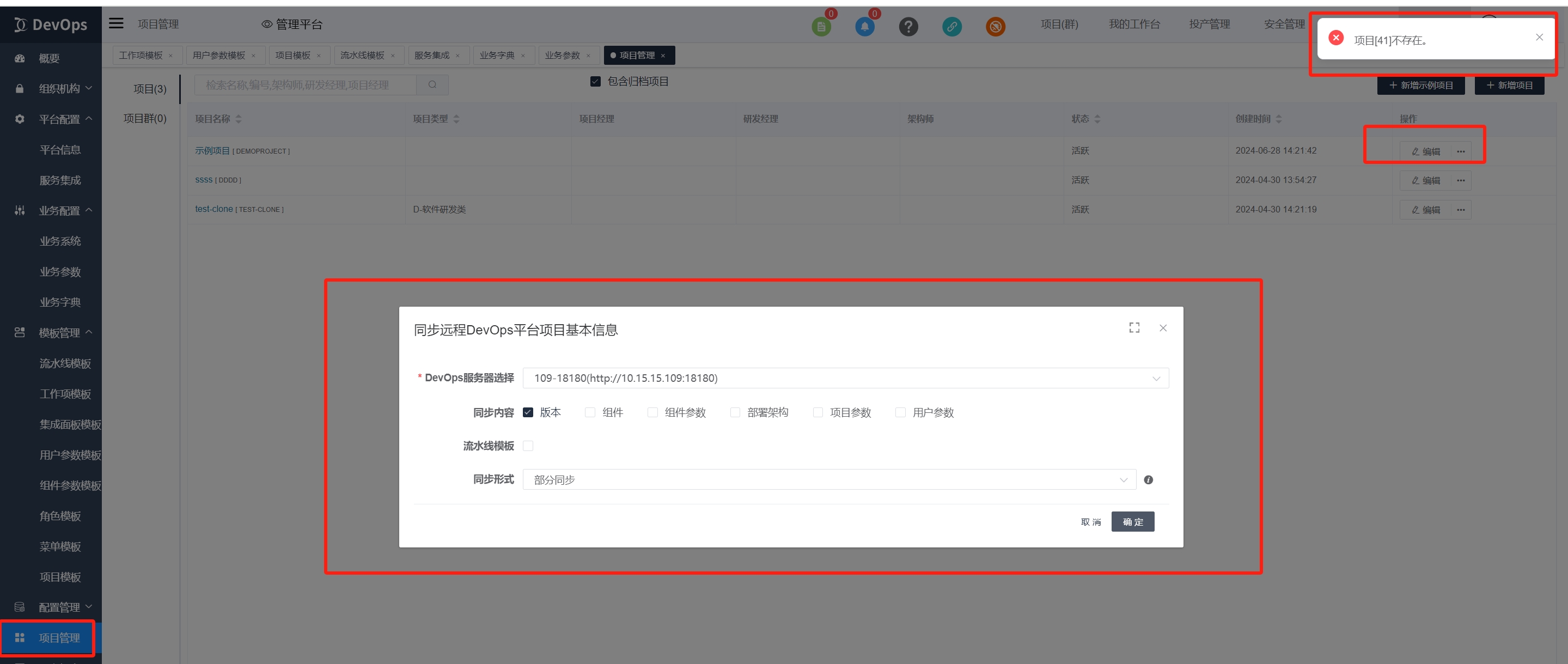Click the 取消 button in dialog
This screenshot has height=664, width=1568.
click(1090, 522)
